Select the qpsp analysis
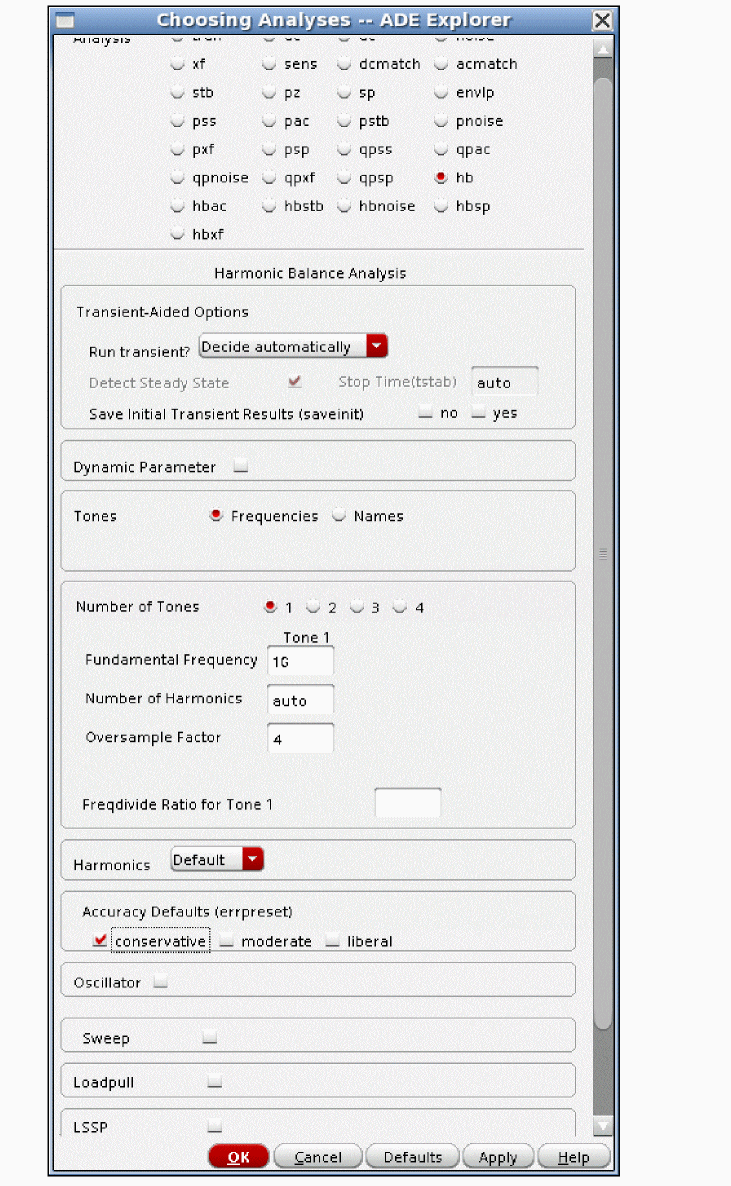Viewport: 731px width, 1186px height. 344,177
